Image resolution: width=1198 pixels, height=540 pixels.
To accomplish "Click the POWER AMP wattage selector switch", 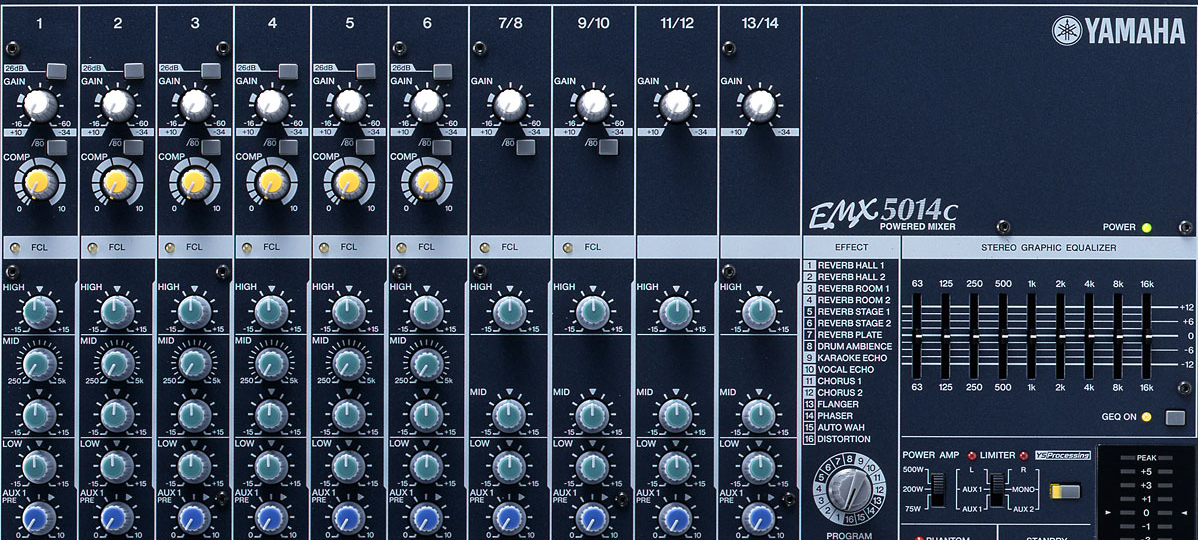I will pos(938,490).
